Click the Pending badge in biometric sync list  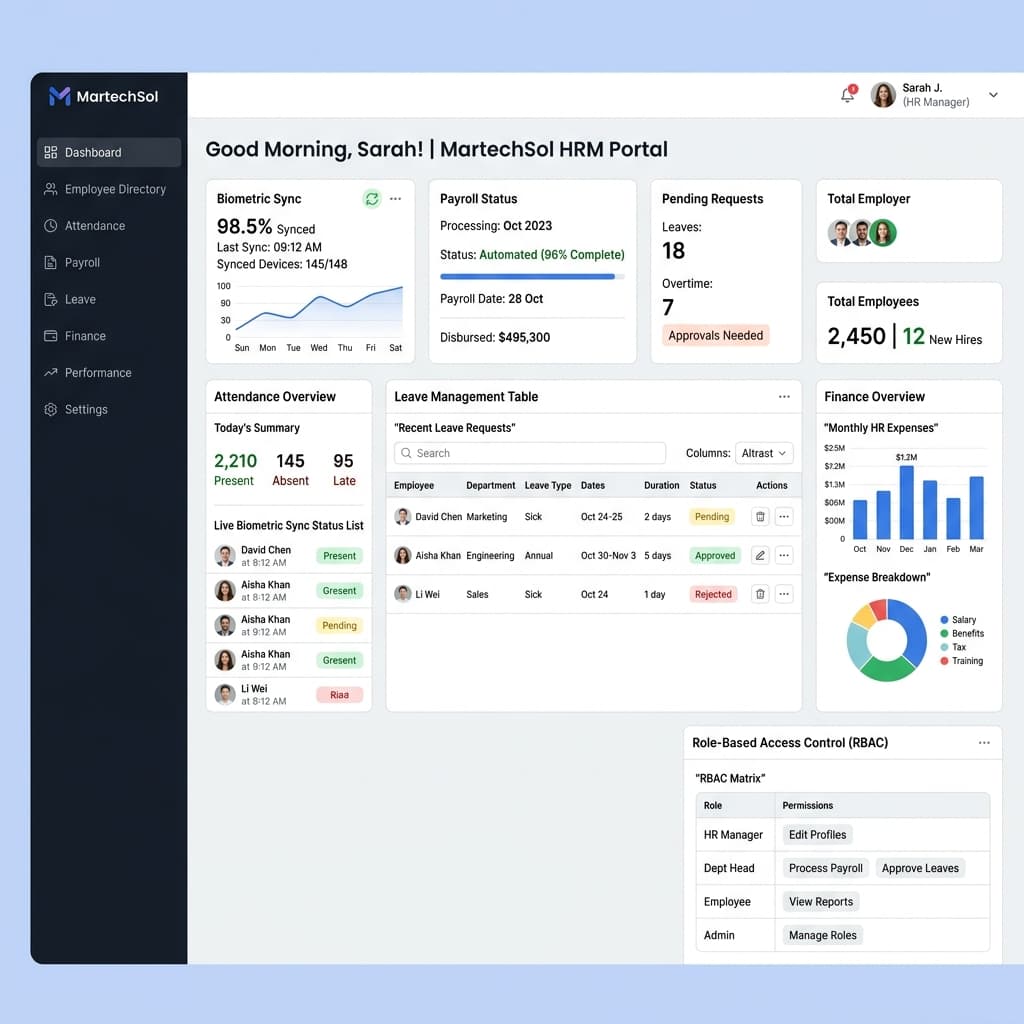340,626
